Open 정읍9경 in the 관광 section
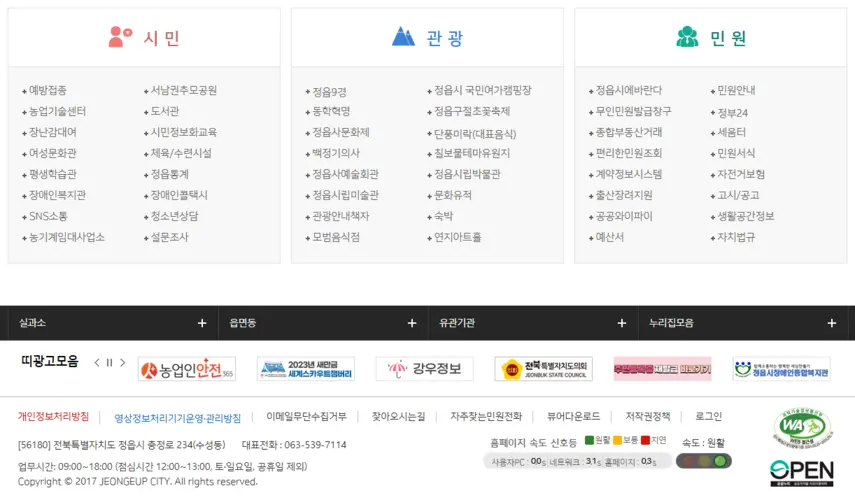855x500 pixels. click(329, 92)
